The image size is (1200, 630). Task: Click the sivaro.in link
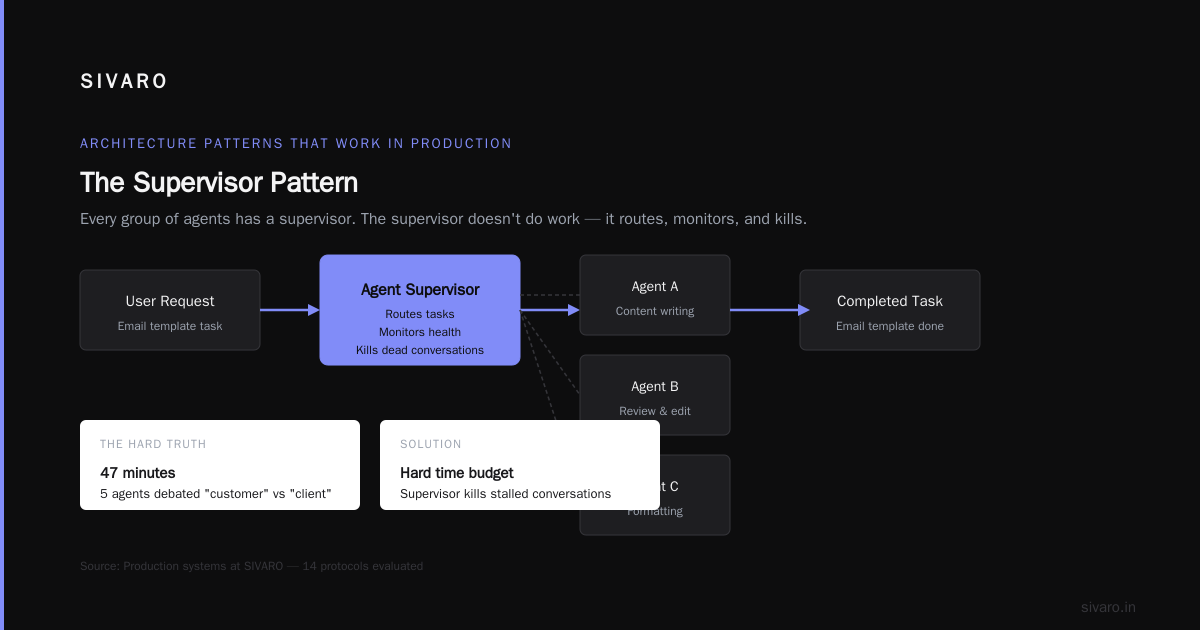click(1108, 607)
